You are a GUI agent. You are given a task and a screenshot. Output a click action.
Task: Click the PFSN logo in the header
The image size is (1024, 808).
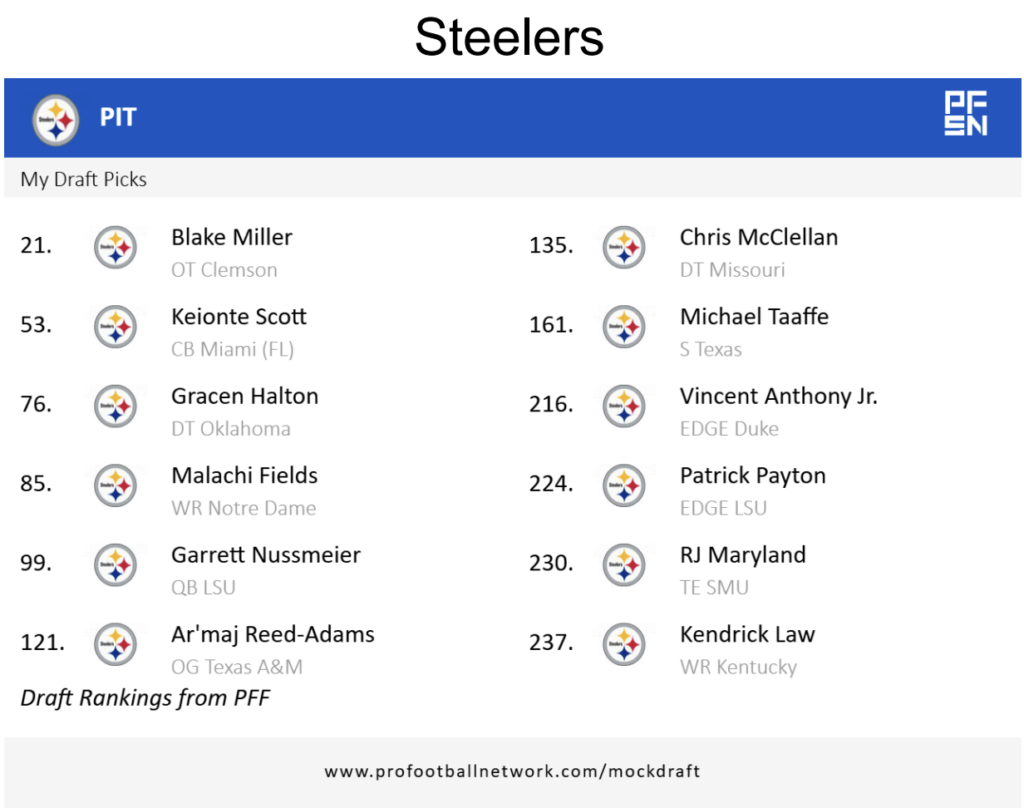(965, 113)
